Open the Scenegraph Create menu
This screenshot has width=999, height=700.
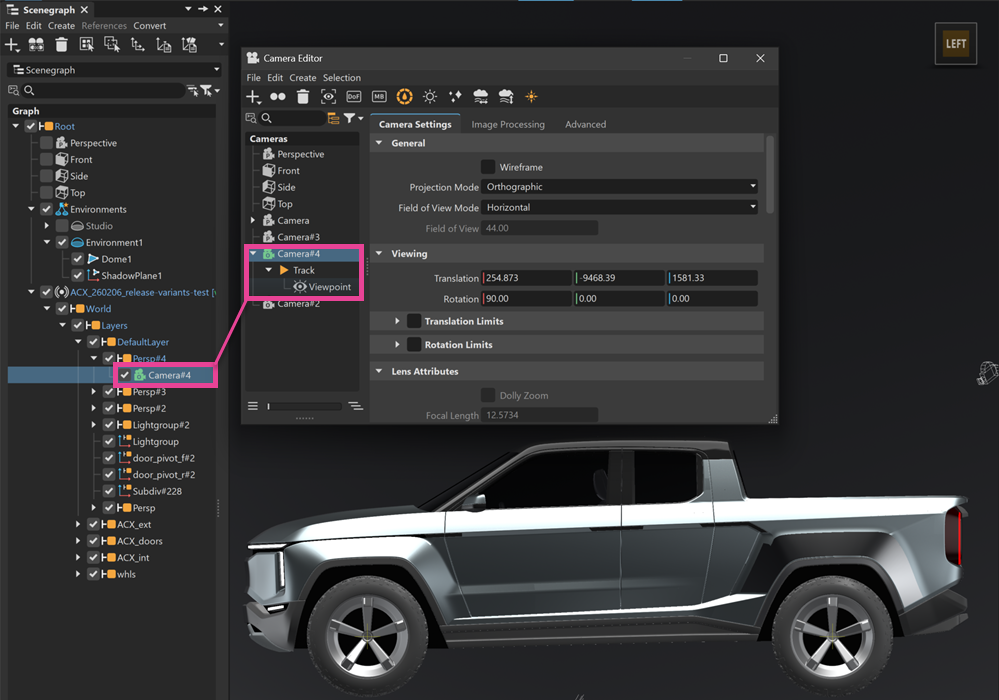point(61,25)
